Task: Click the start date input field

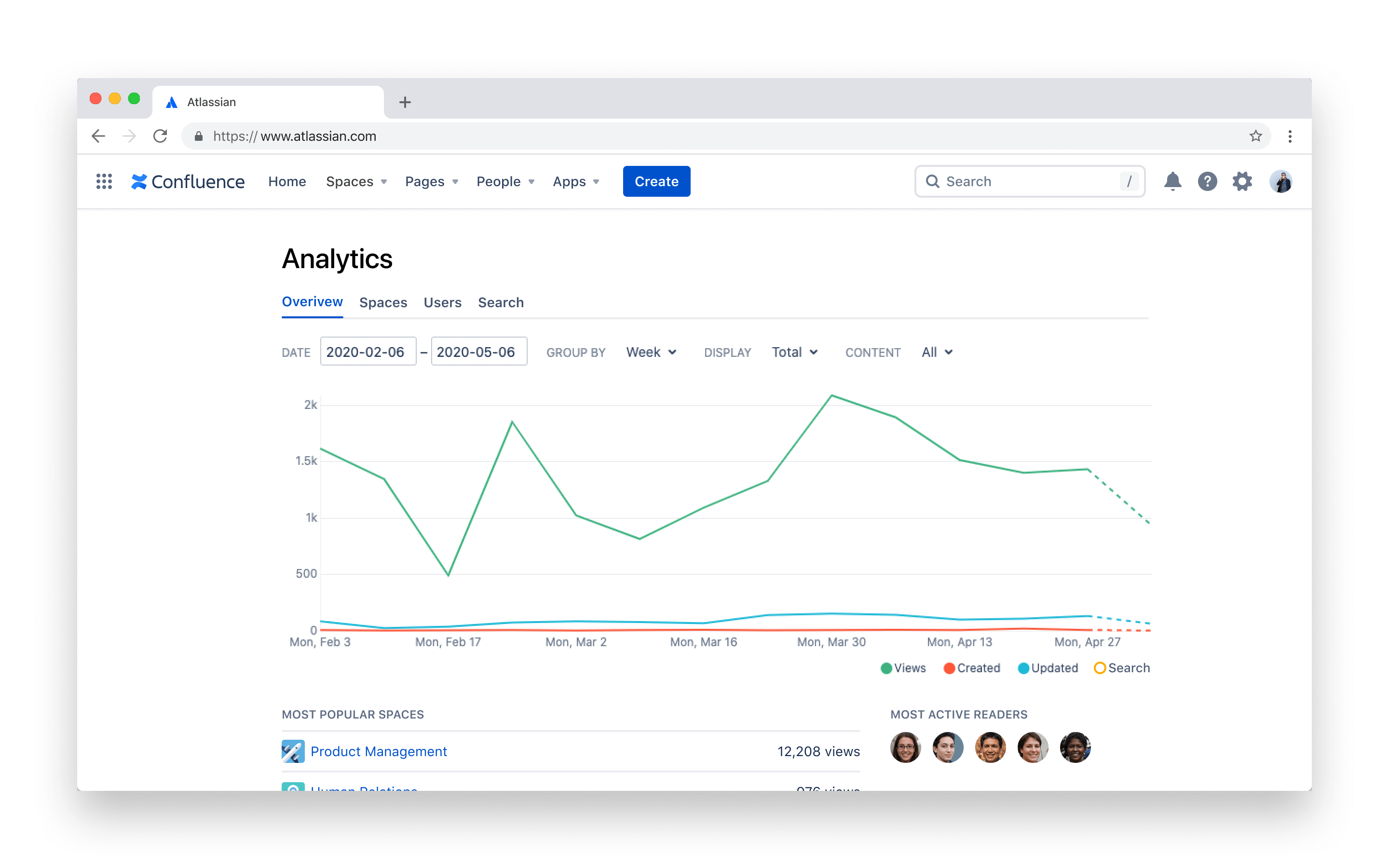Action: 367,352
